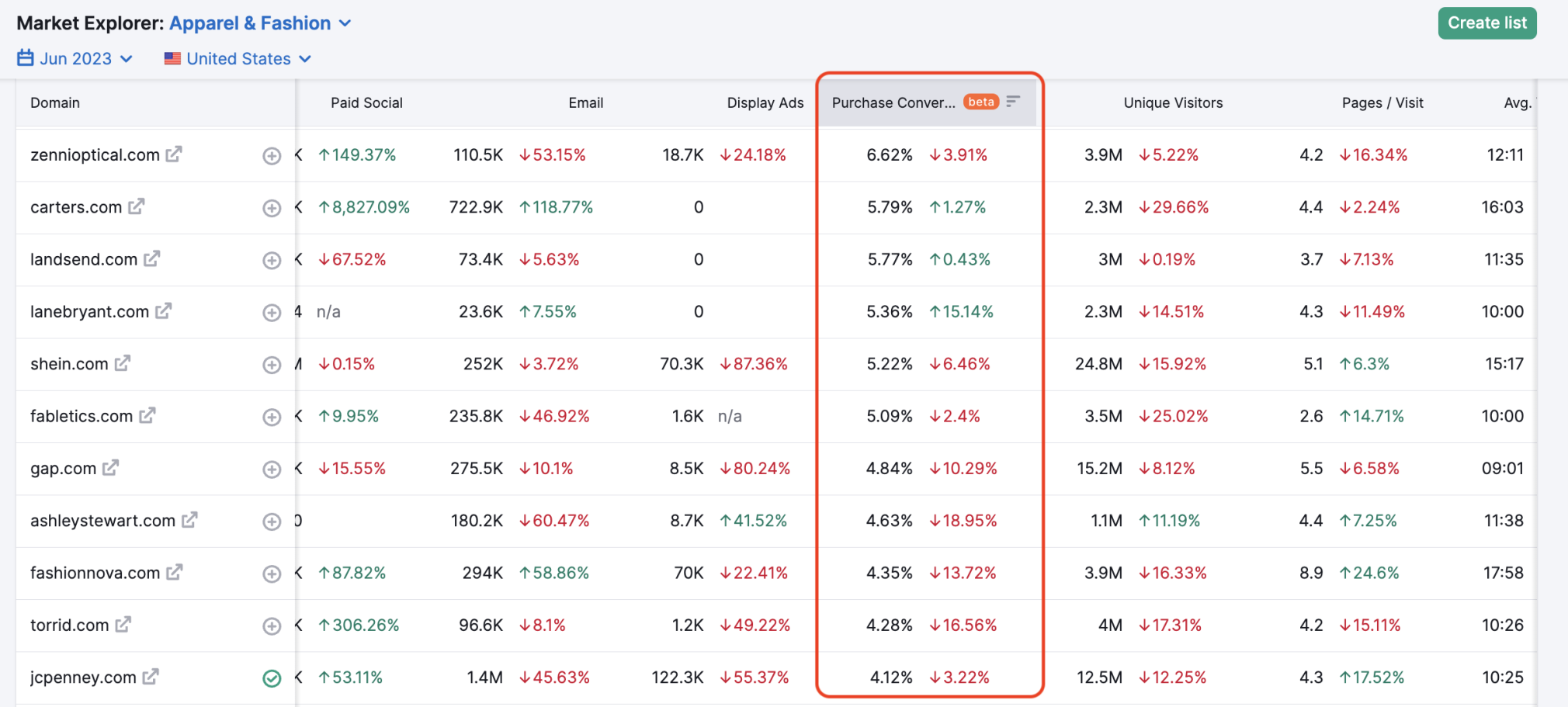Open the fabletics.com domain link
Screen dimensions: 1568x707
point(82,416)
